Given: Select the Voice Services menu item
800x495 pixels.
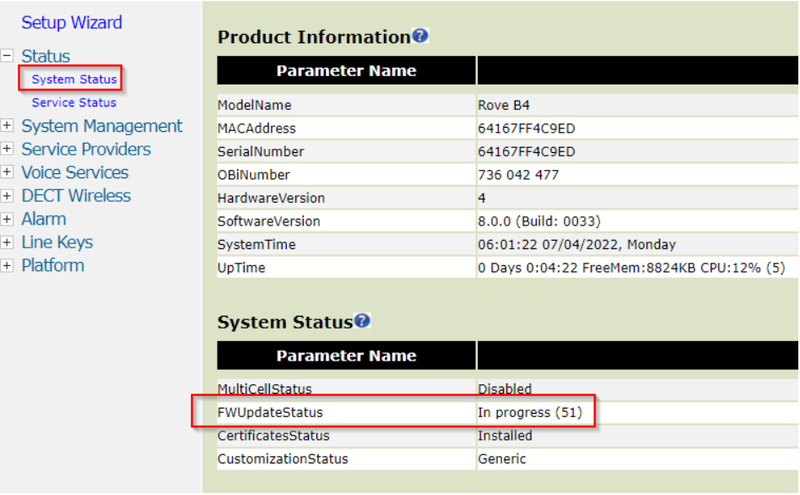Looking at the screenshot, I should click(x=76, y=172).
